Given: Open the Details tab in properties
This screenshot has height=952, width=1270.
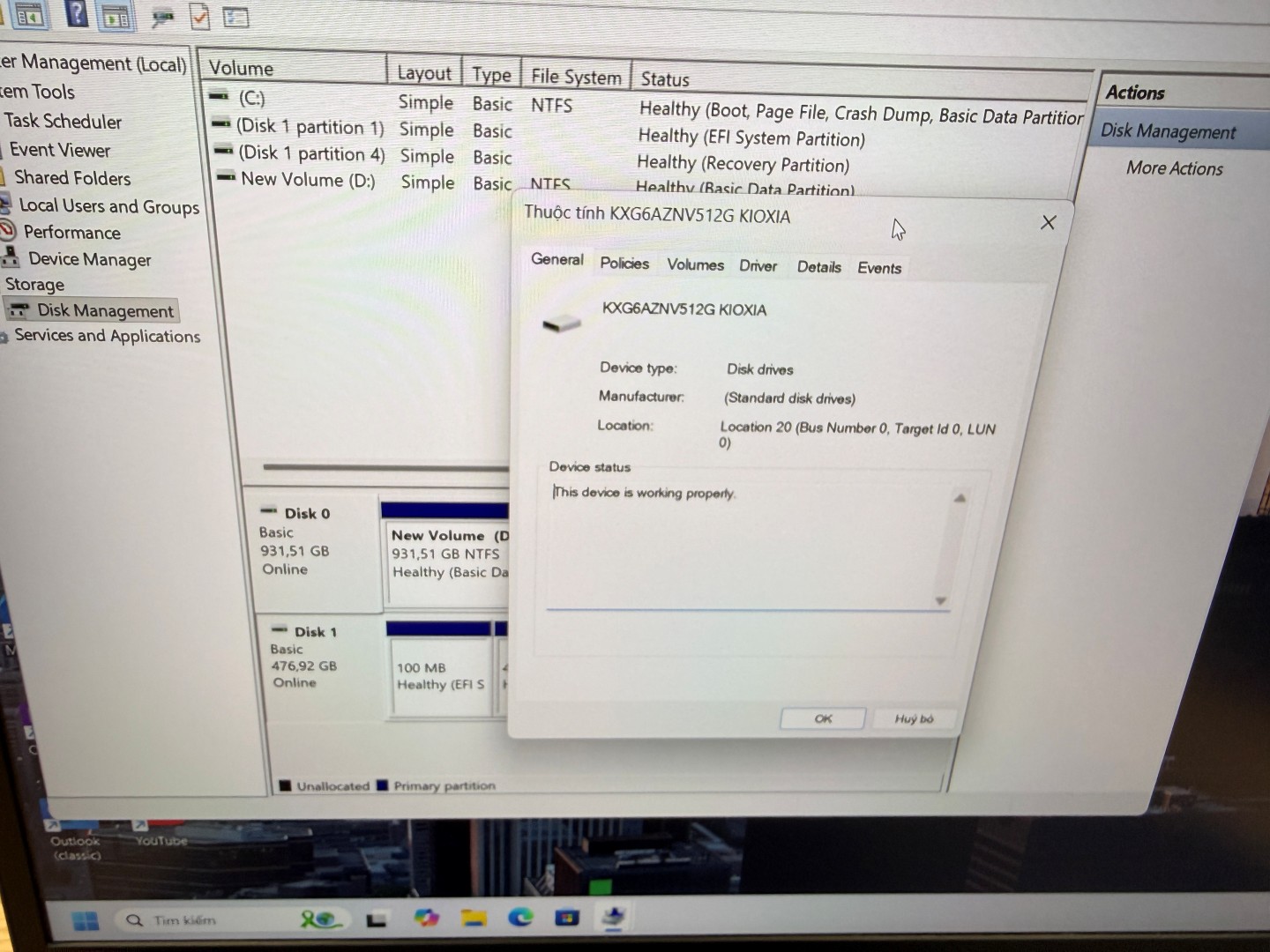Looking at the screenshot, I should [x=818, y=267].
